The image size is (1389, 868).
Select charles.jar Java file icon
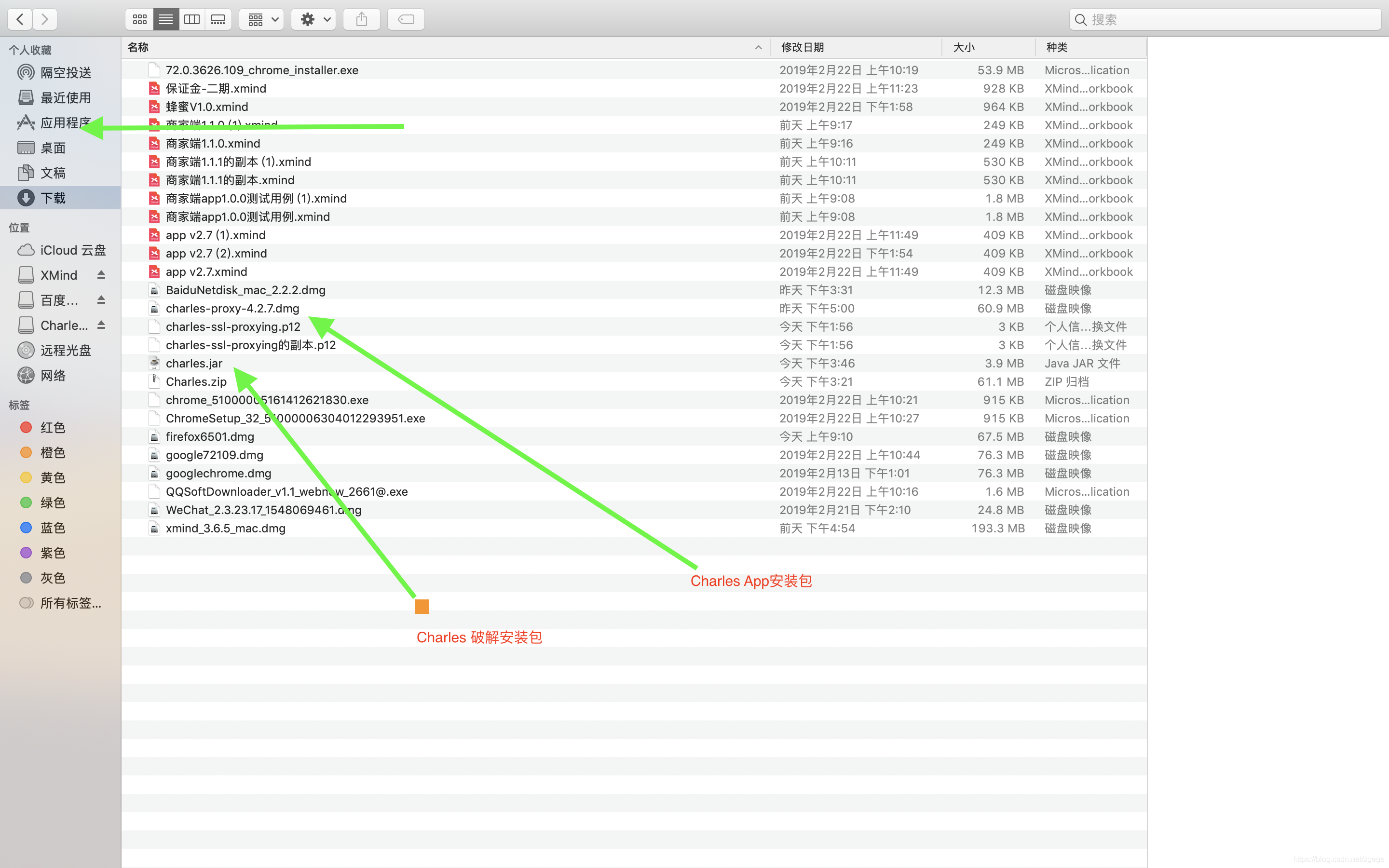click(154, 364)
